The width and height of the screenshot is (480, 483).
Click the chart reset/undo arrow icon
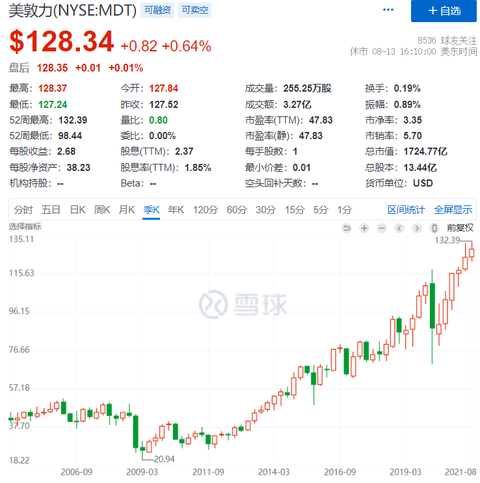(347, 228)
